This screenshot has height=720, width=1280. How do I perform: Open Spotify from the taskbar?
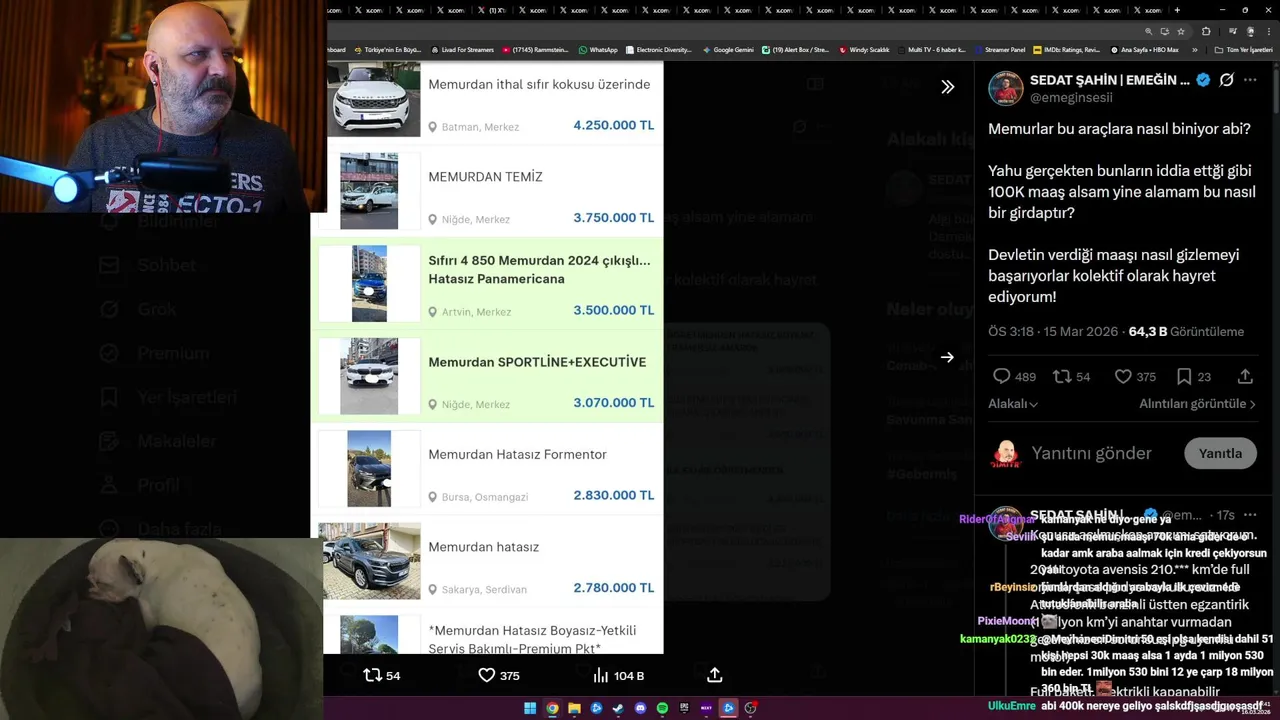pos(662,708)
